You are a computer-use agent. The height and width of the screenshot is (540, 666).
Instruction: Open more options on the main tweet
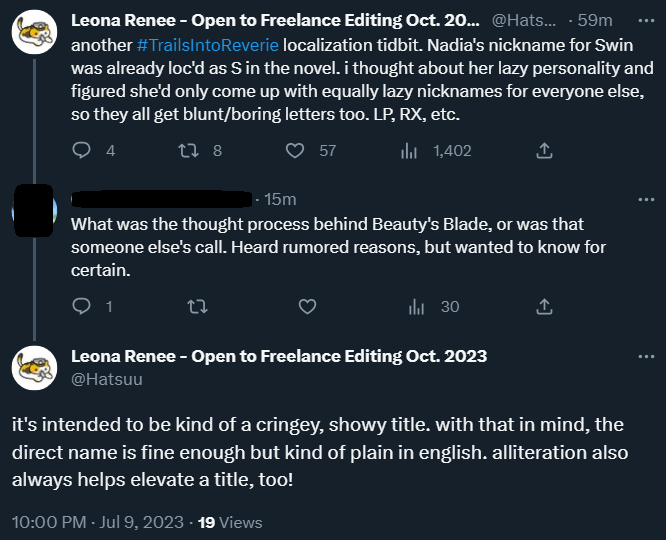pos(646,356)
